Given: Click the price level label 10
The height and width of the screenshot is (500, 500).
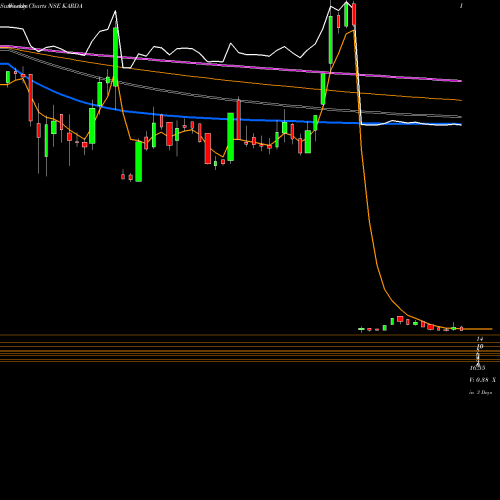Looking at the screenshot, I should coord(480,347).
